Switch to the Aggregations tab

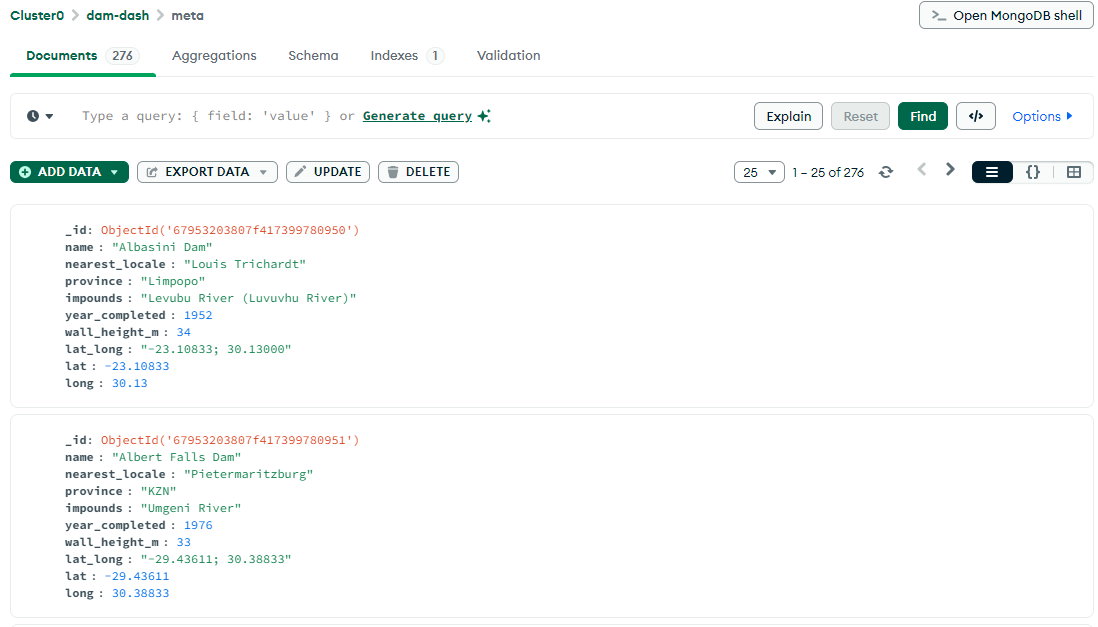click(x=214, y=55)
